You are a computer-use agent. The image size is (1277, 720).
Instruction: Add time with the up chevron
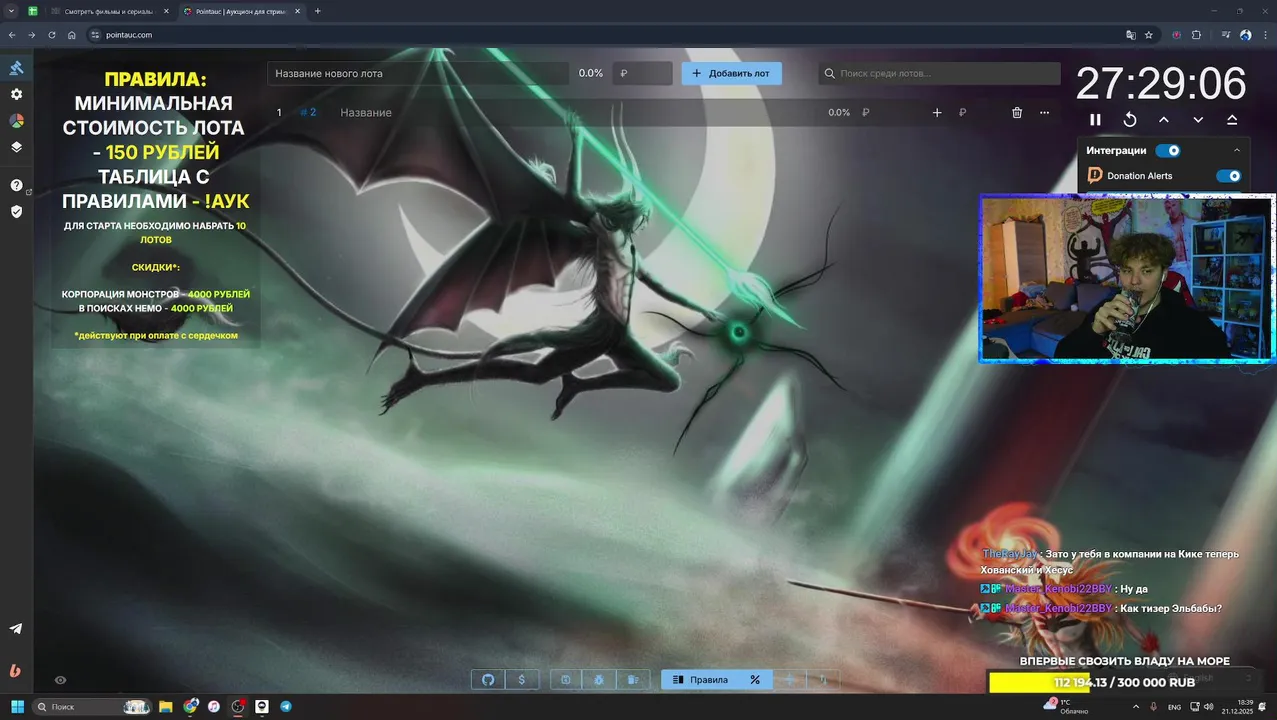[x=1164, y=119]
